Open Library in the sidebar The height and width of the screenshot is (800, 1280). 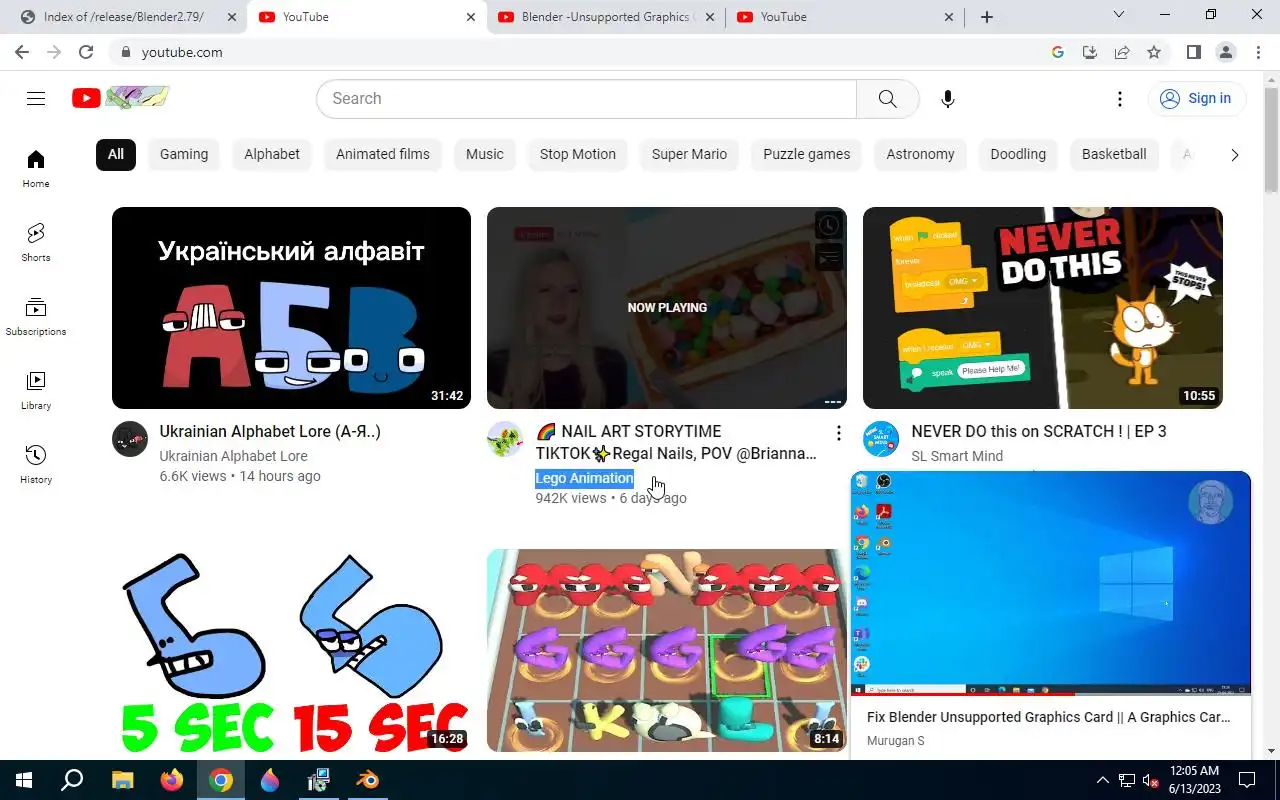(36, 390)
